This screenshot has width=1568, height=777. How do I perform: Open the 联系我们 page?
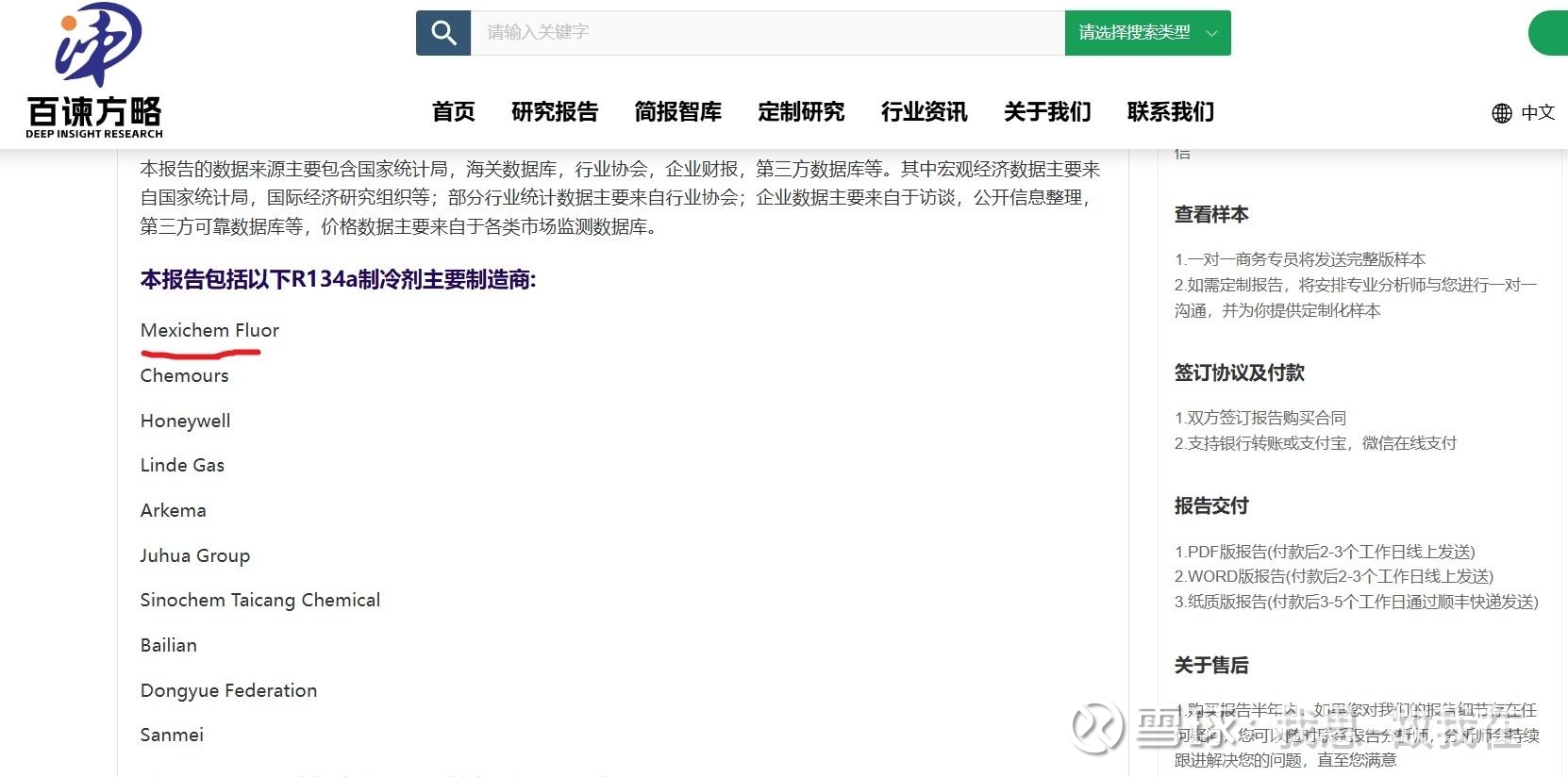1171,112
